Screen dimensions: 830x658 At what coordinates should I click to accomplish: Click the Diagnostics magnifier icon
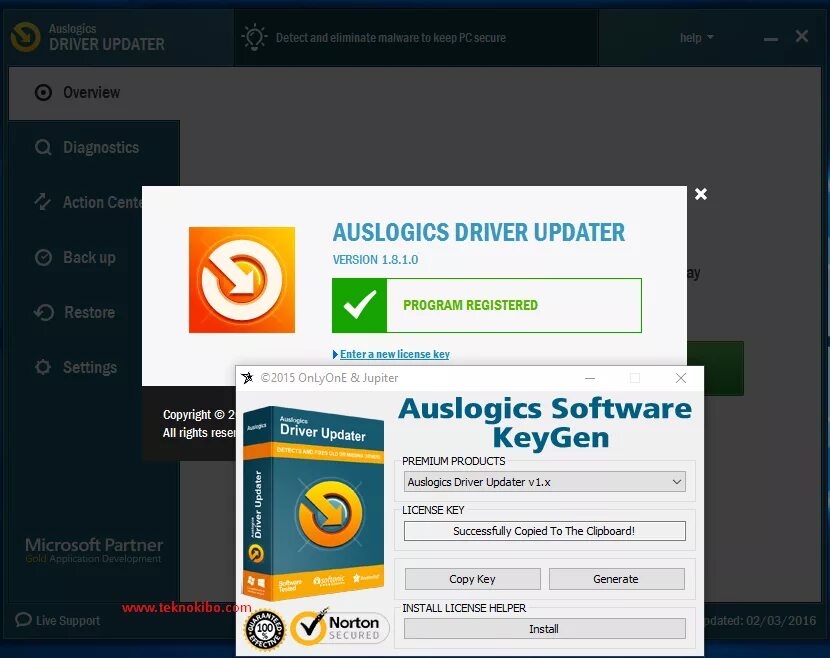point(43,147)
